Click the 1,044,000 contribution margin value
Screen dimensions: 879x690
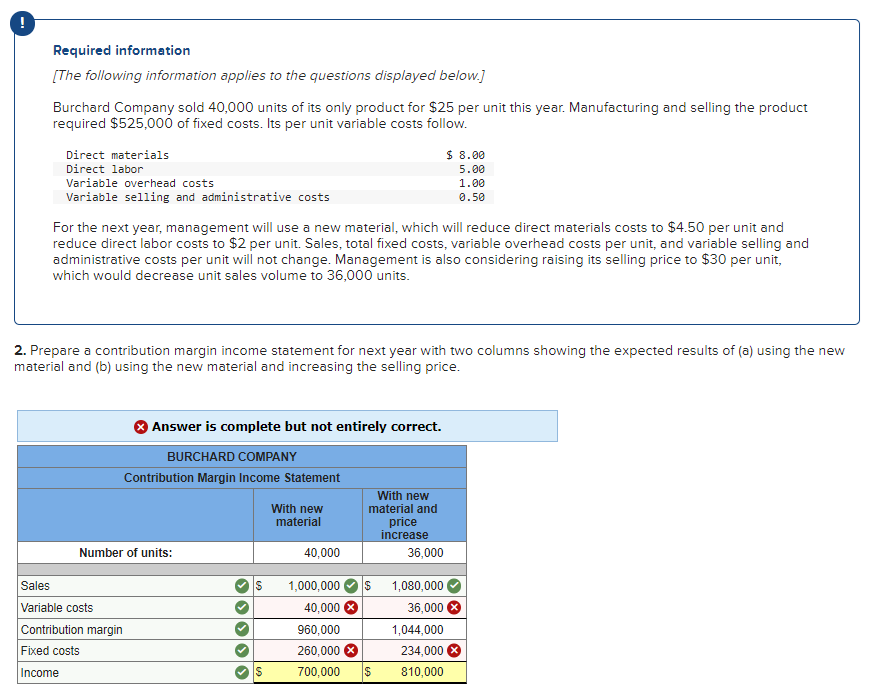click(418, 630)
